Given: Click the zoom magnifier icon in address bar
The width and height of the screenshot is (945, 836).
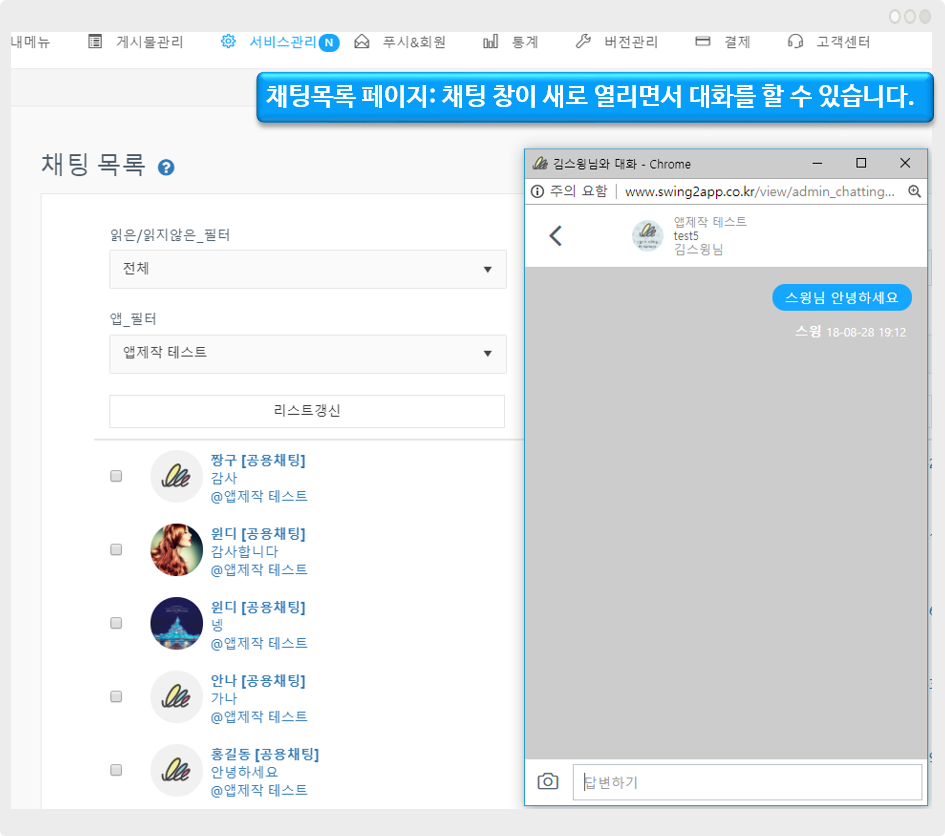Looking at the screenshot, I should coord(914,191).
